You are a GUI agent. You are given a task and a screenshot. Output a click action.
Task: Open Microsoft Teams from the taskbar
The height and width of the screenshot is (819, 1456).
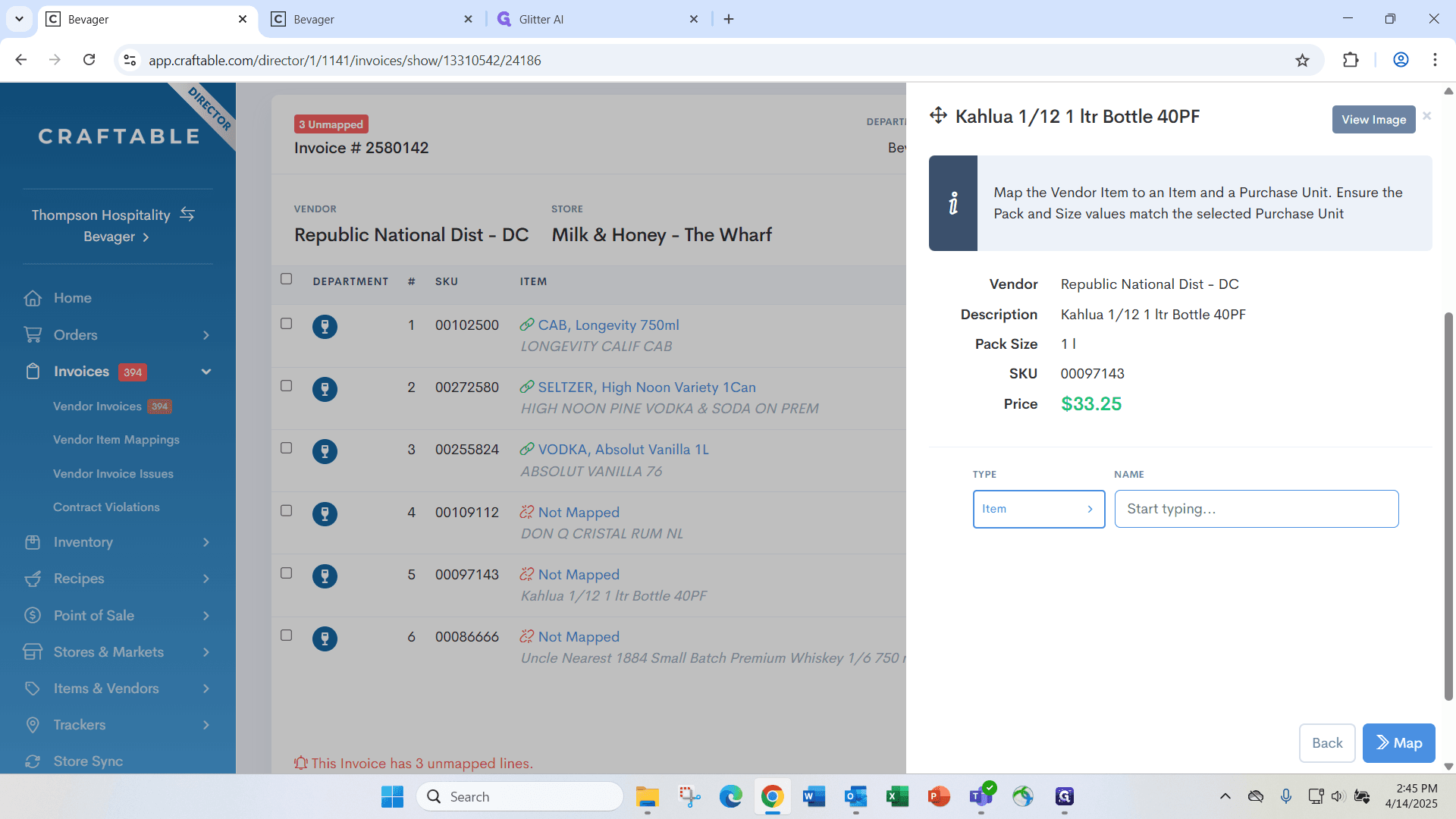coord(981,797)
